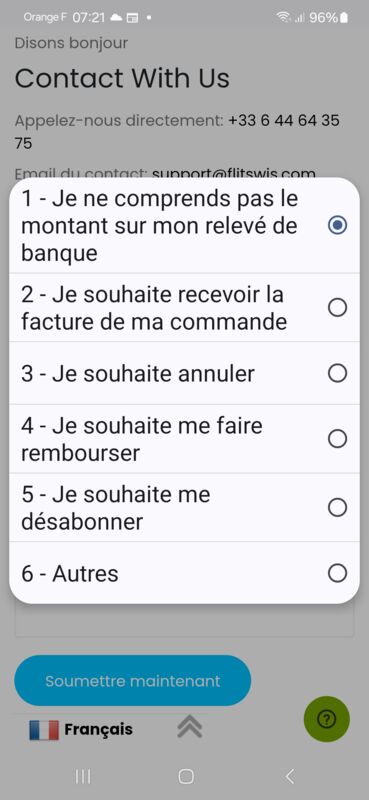Tap the French flag icon
369x800 pixels.
click(x=44, y=730)
